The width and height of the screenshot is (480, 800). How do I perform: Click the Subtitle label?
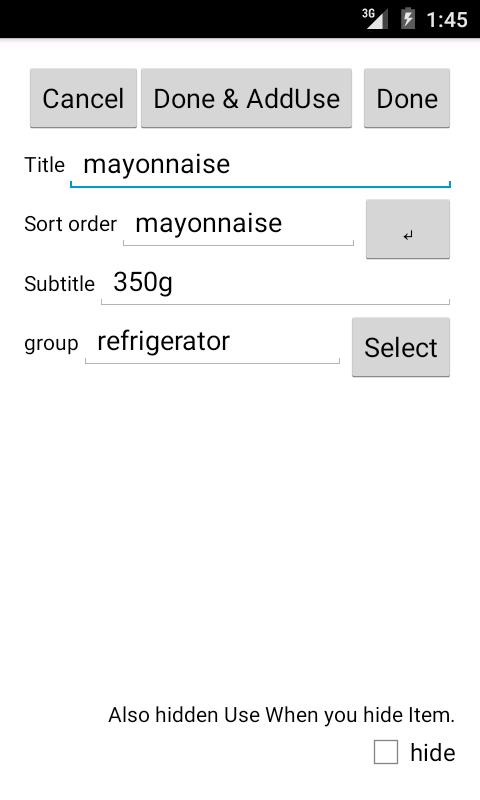coord(59,284)
